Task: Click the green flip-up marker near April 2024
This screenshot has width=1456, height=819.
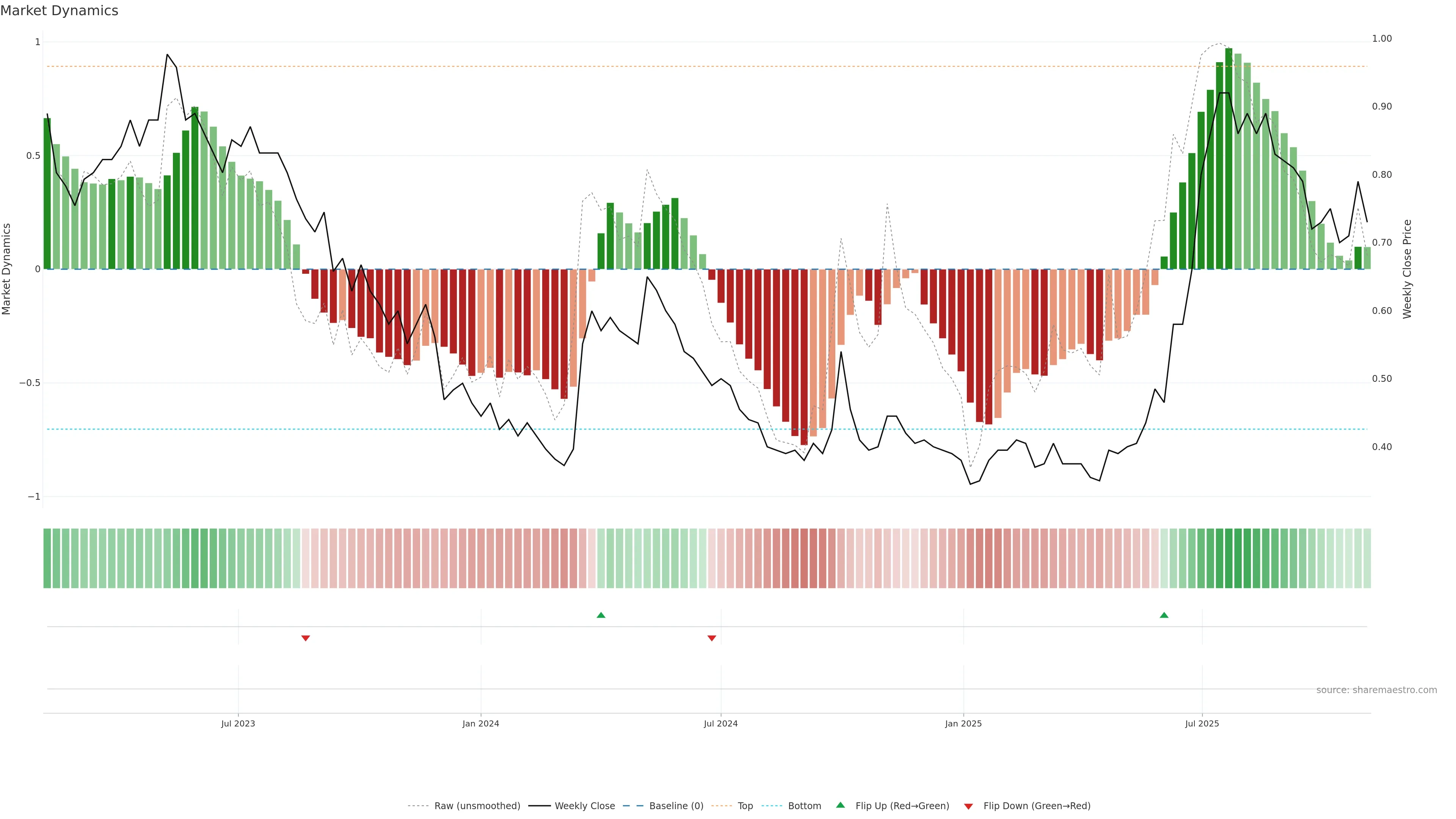Action: coord(601,615)
